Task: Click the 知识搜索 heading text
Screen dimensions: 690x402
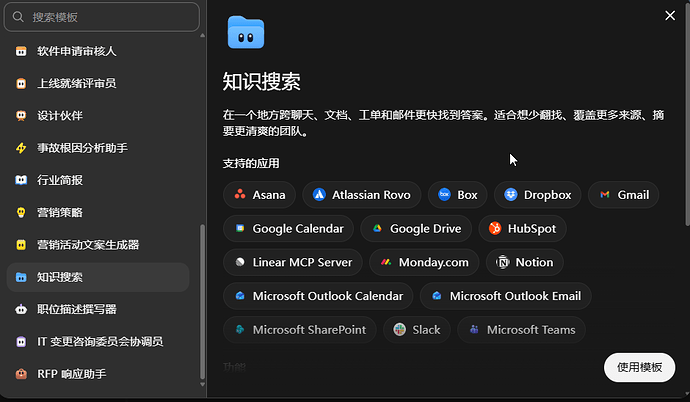Action: click(261, 81)
